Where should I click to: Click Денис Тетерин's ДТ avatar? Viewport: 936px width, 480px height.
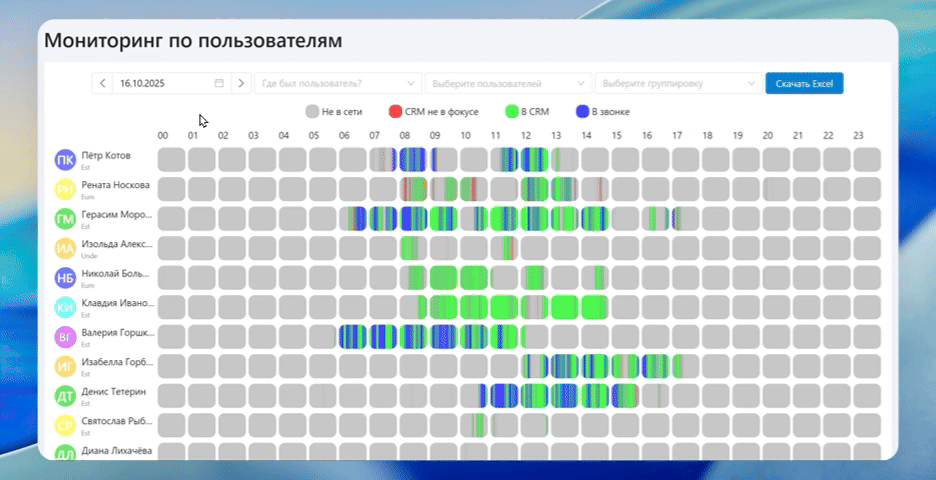[x=65, y=396]
